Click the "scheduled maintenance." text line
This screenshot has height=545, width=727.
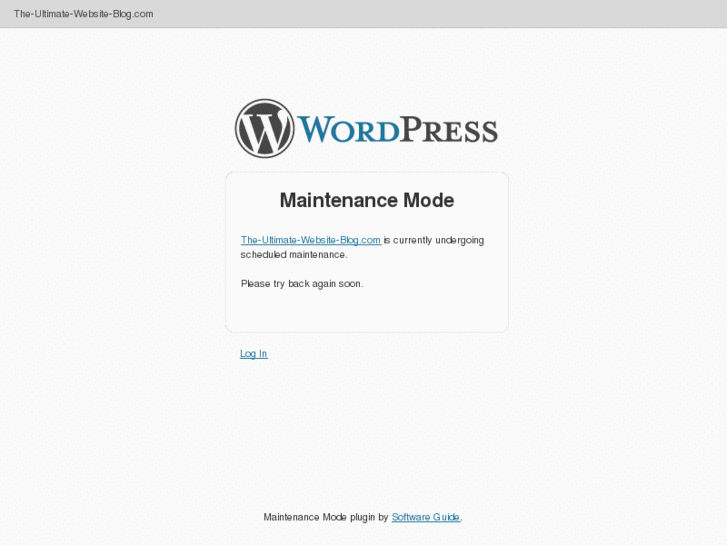point(293,255)
